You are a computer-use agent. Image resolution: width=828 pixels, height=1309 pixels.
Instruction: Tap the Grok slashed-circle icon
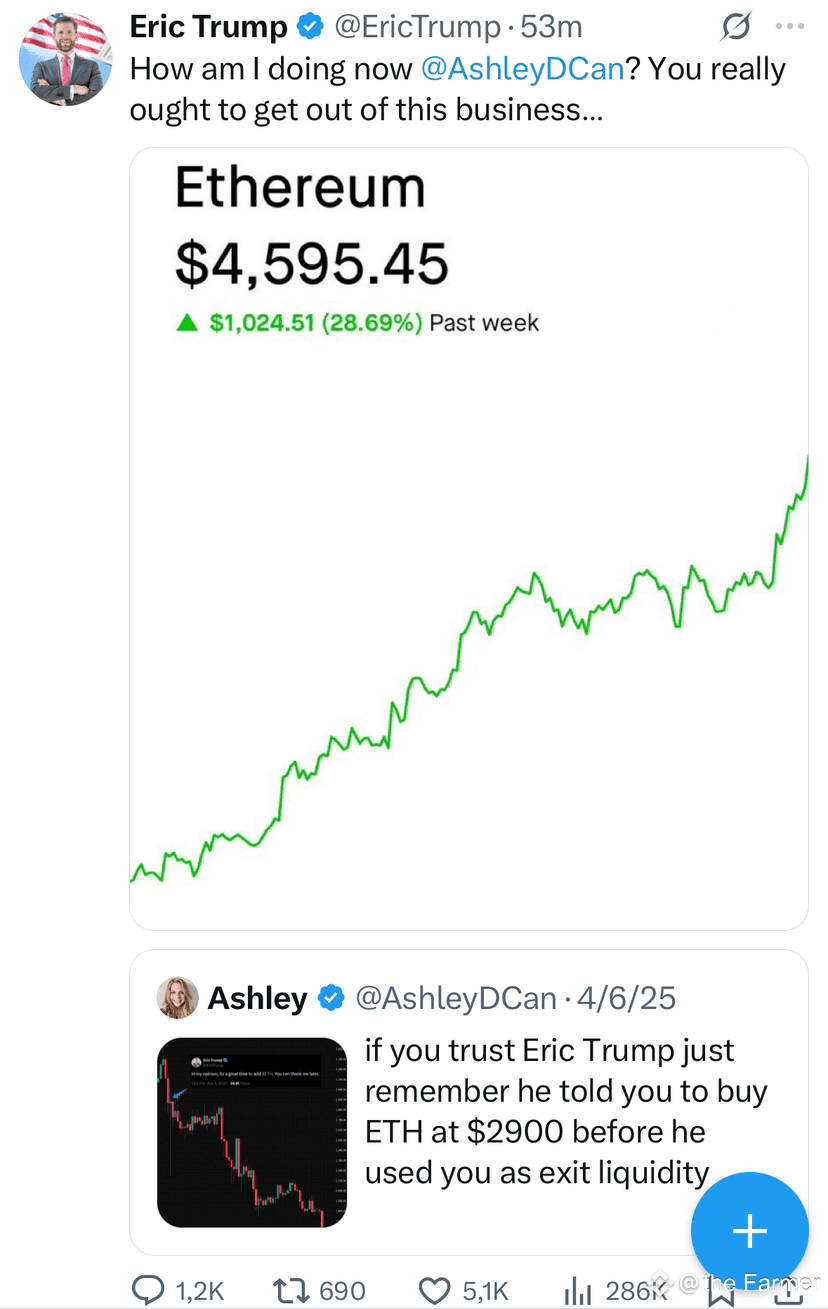coord(735,28)
